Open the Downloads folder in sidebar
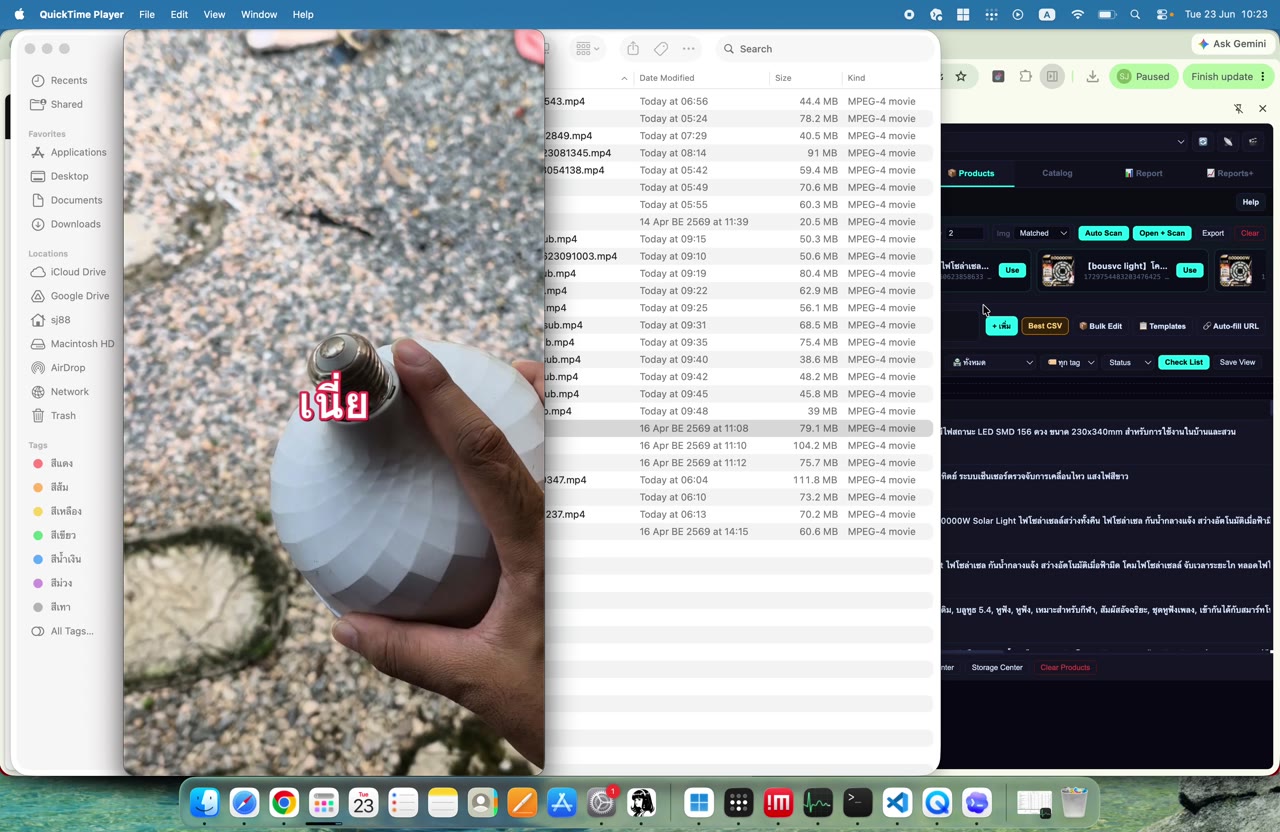Image resolution: width=1280 pixels, height=832 pixels. click(75, 224)
